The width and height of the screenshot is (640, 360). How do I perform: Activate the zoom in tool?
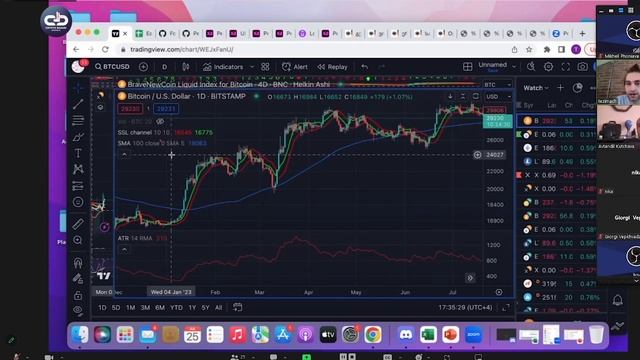point(78,240)
